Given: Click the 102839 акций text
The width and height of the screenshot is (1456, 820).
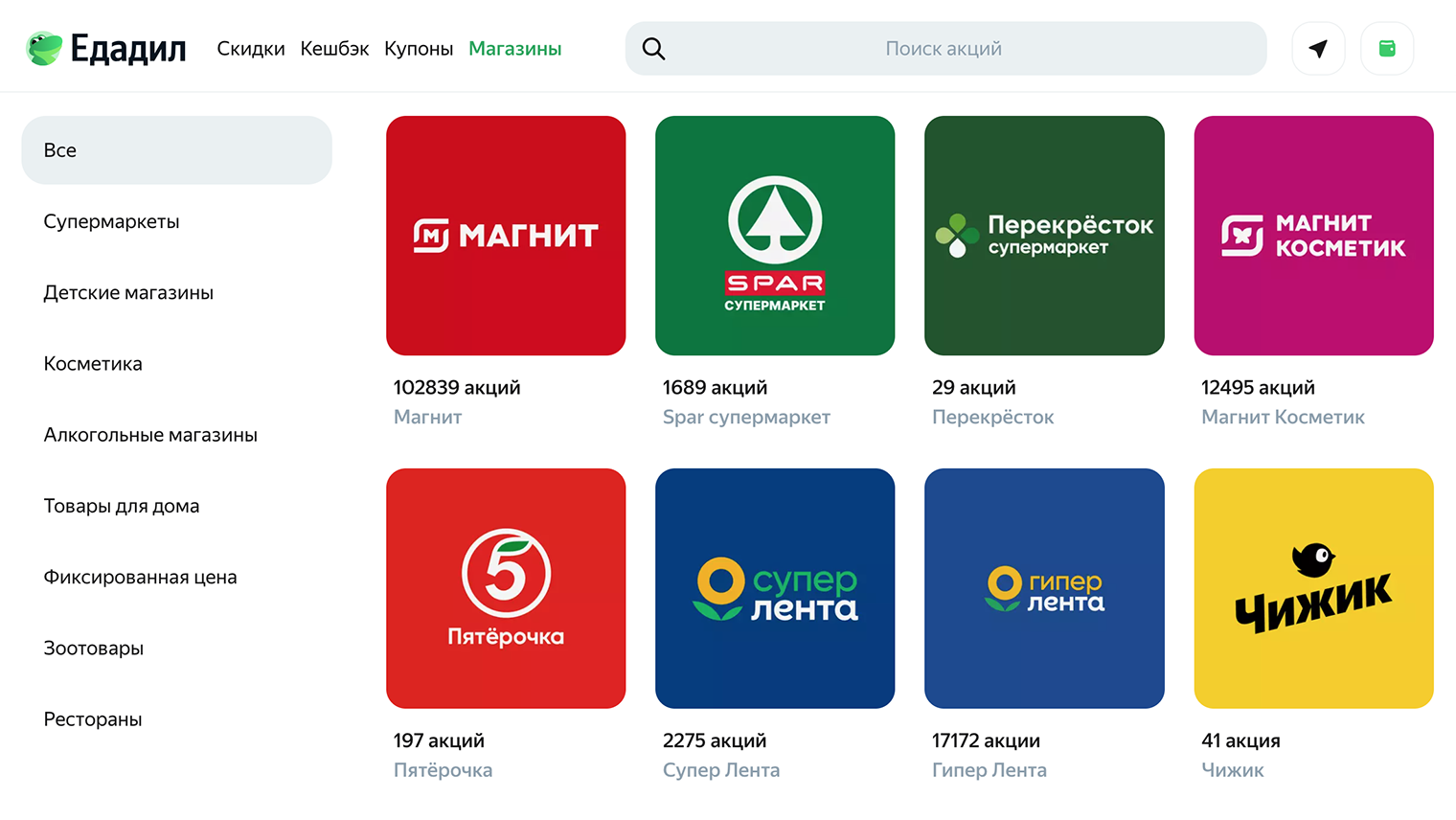Looking at the screenshot, I should click(x=457, y=387).
